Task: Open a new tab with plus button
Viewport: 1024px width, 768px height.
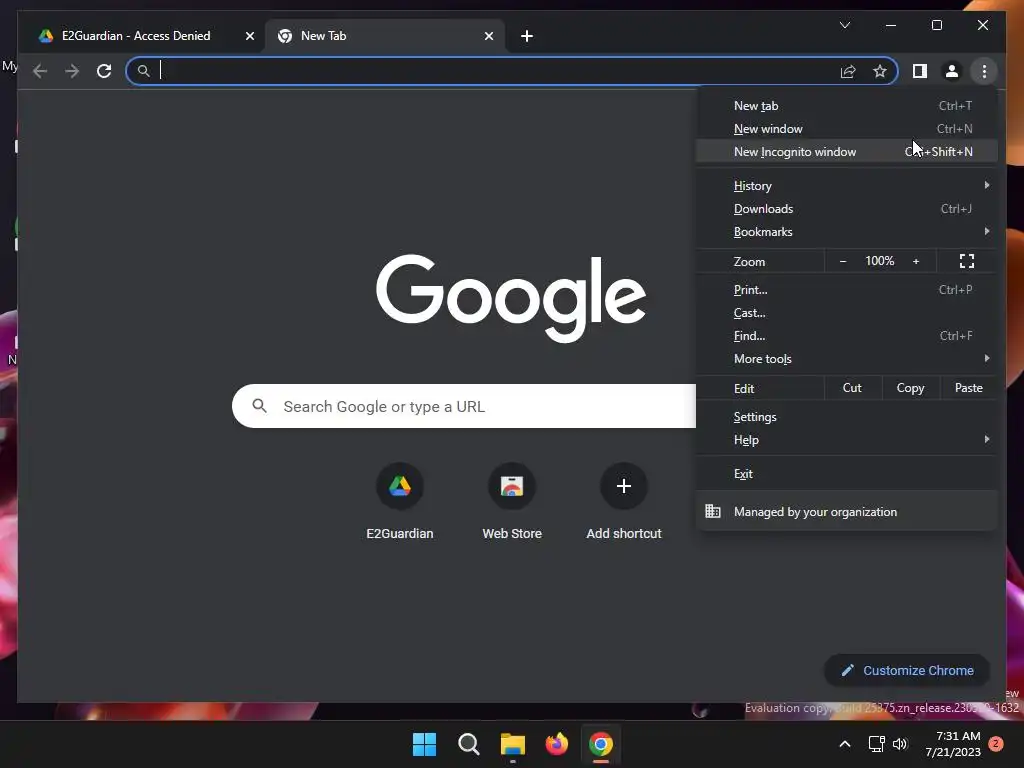Action: [x=526, y=36]
